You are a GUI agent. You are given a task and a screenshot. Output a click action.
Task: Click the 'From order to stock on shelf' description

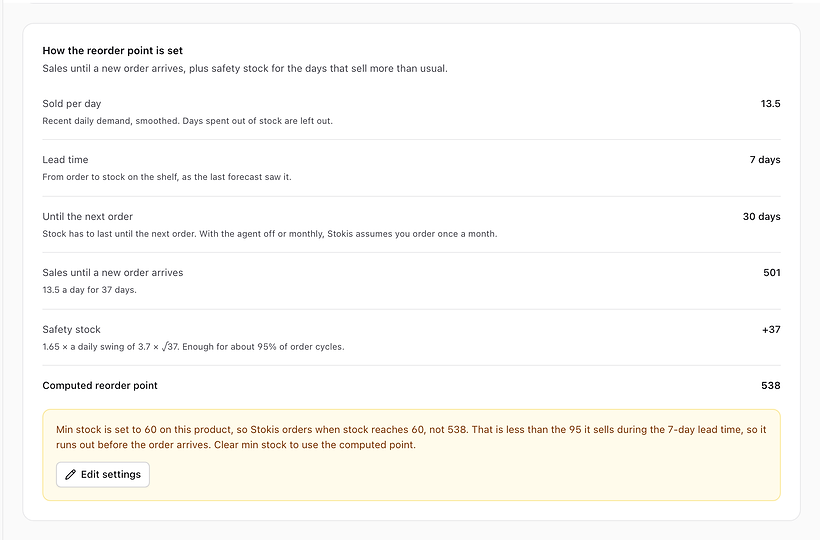point(167,177)
